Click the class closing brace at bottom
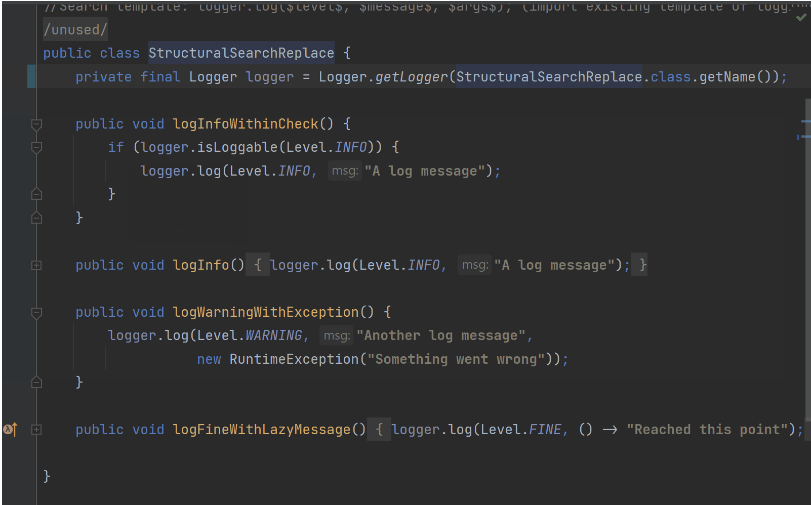 (47, 476)
